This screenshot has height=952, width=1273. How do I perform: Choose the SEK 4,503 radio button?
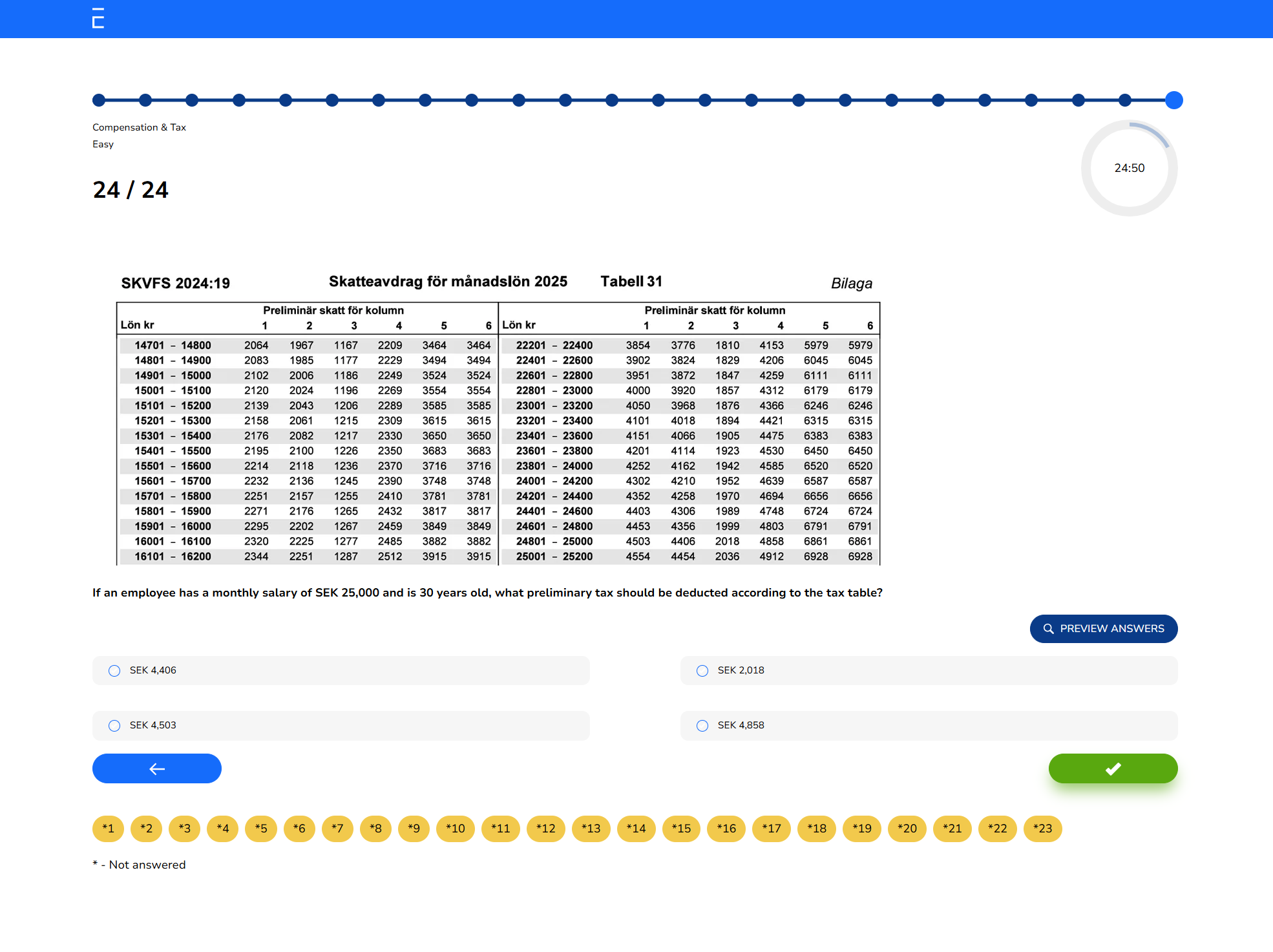coord(114,726)
